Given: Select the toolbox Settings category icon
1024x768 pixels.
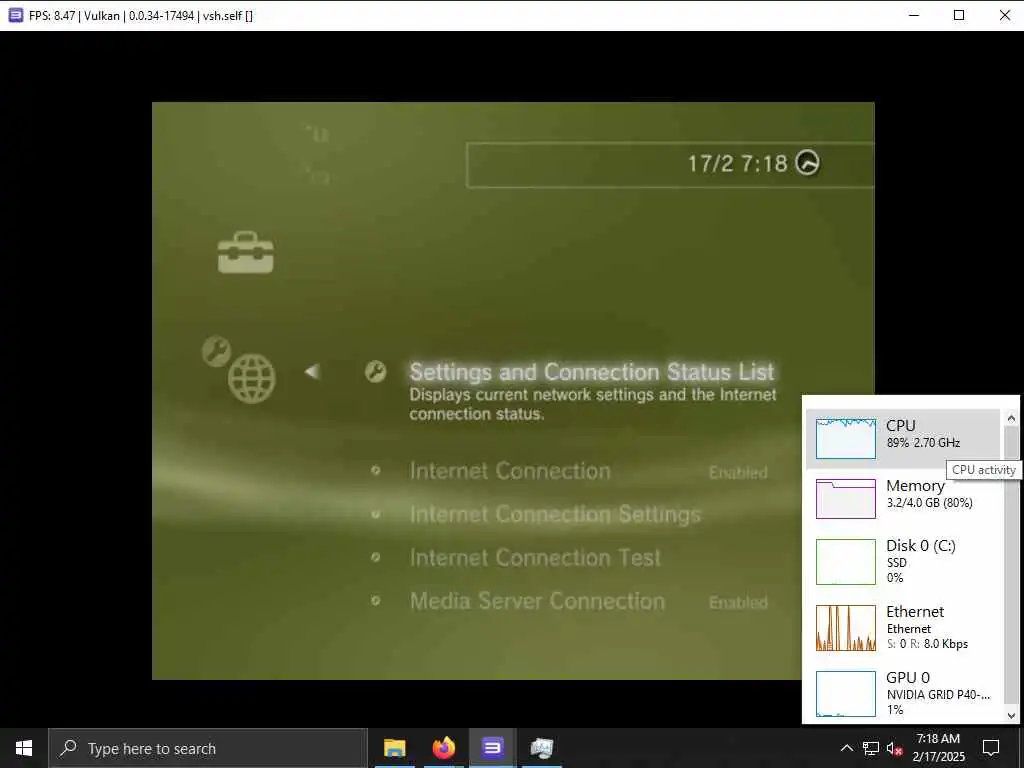Looking at the screenshot, I should [x=246, y=252].
